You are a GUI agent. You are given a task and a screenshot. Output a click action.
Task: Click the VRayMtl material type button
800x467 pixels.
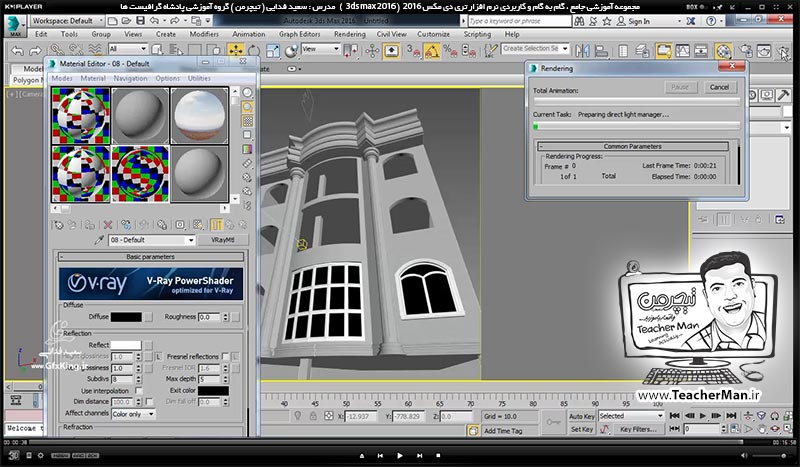click(222, 240)
